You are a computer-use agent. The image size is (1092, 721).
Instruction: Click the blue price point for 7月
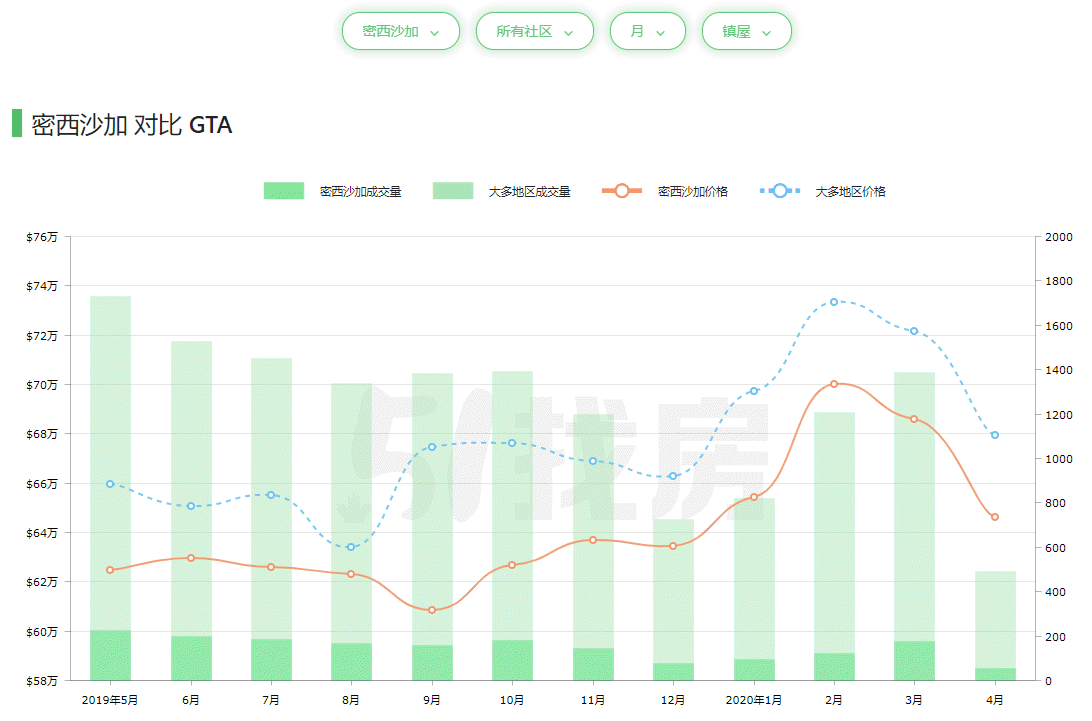[271, 495]
